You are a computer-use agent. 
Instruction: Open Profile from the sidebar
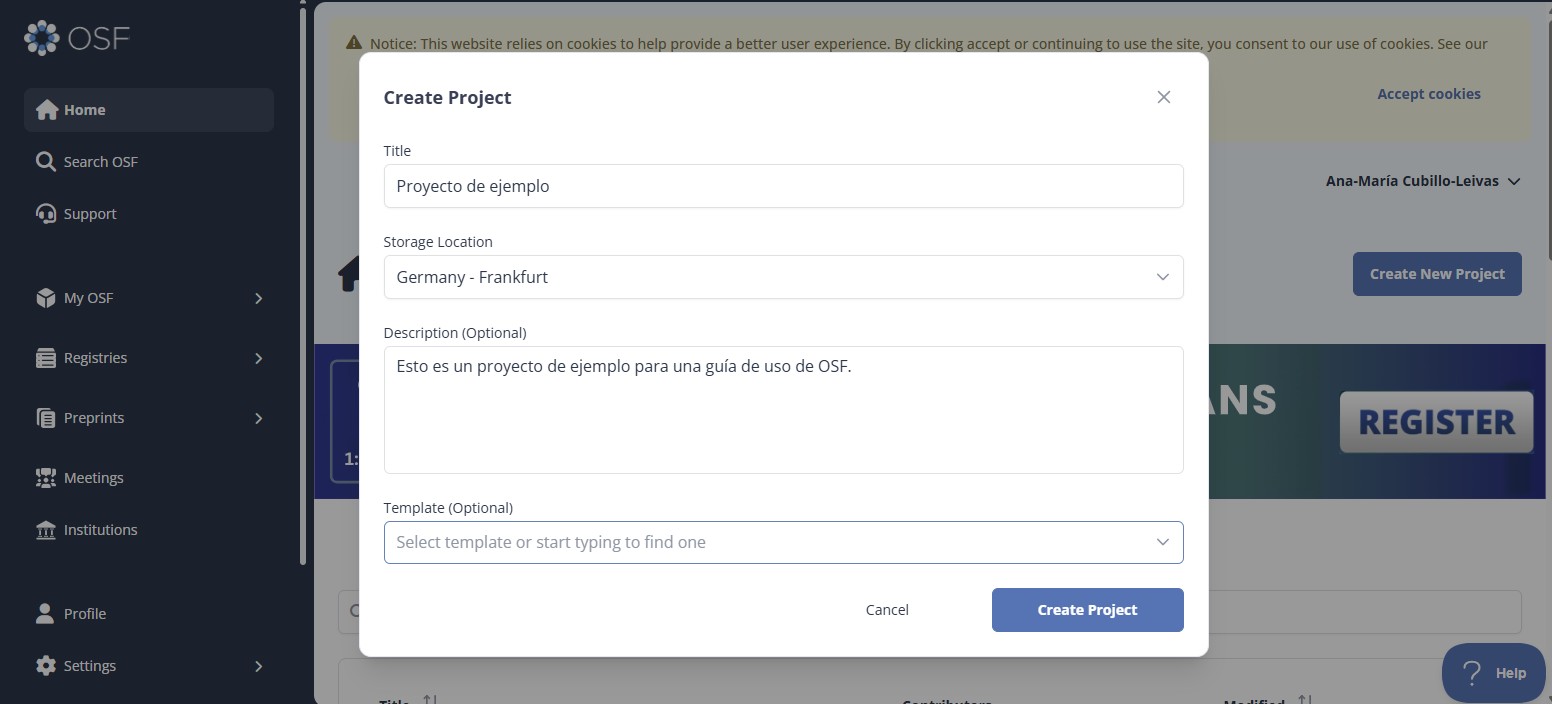coord(84,614)
